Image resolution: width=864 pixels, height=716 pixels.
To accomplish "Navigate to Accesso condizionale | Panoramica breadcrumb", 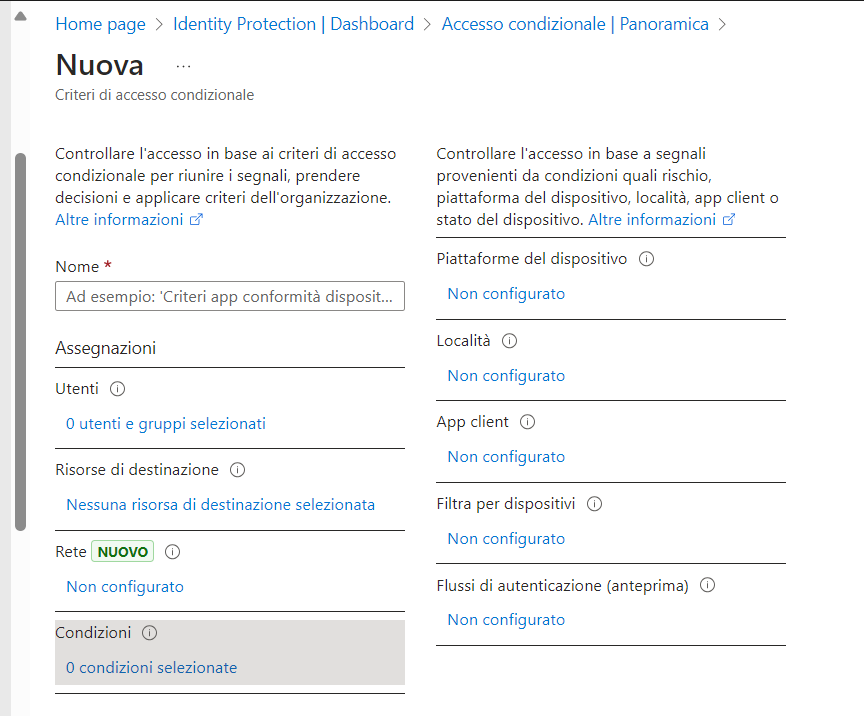I will [x=575, y=24].
